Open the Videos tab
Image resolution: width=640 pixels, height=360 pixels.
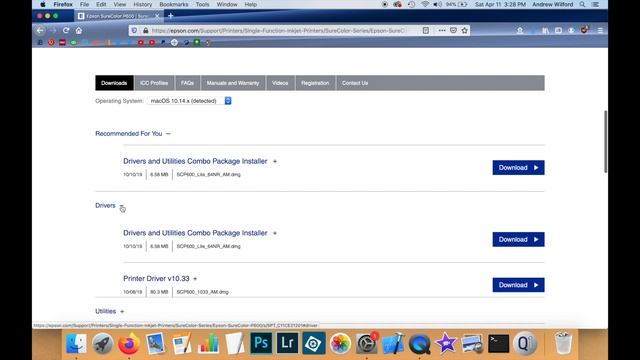(x=280, y=83)
